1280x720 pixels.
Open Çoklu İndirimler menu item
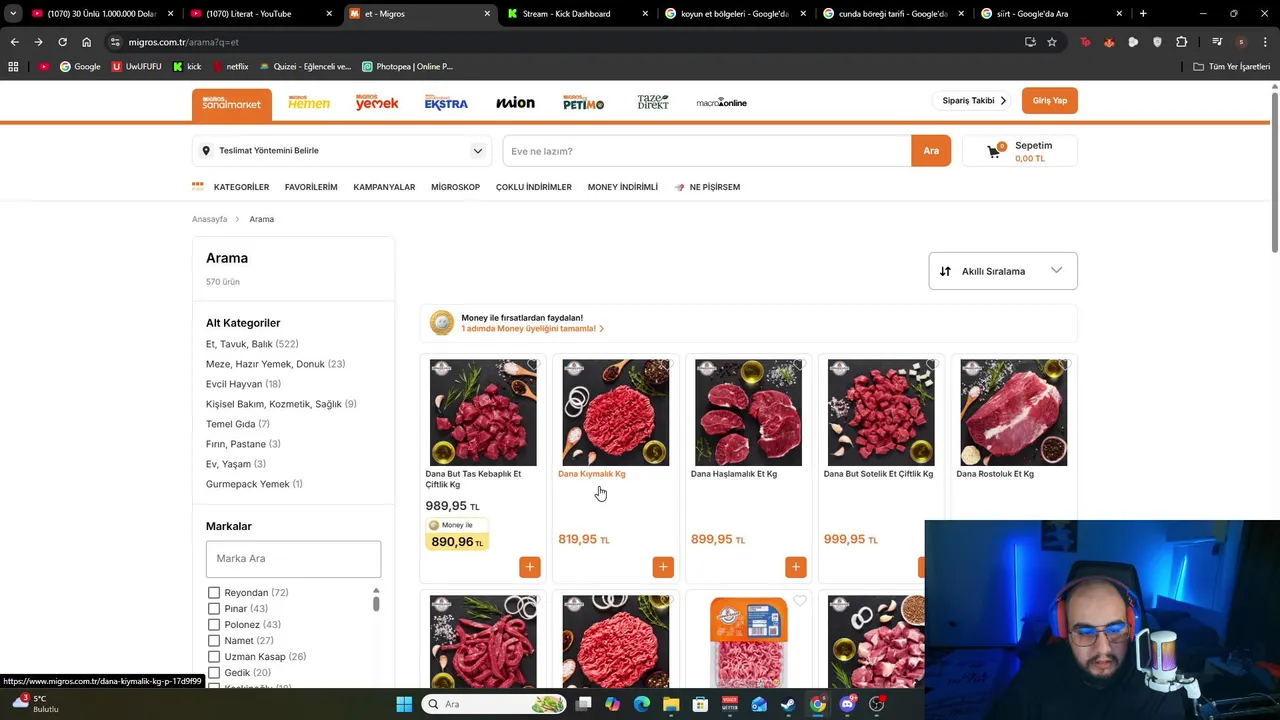(x=534, y=187)
